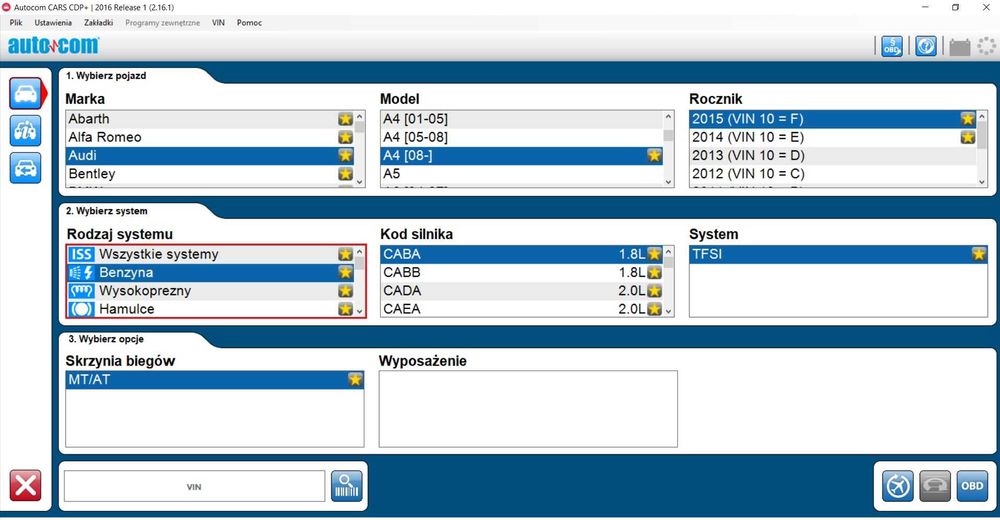Toggle favorite star for A4 [08-]
Viewport: 1000px width, 520px height.
coord(654,156)
